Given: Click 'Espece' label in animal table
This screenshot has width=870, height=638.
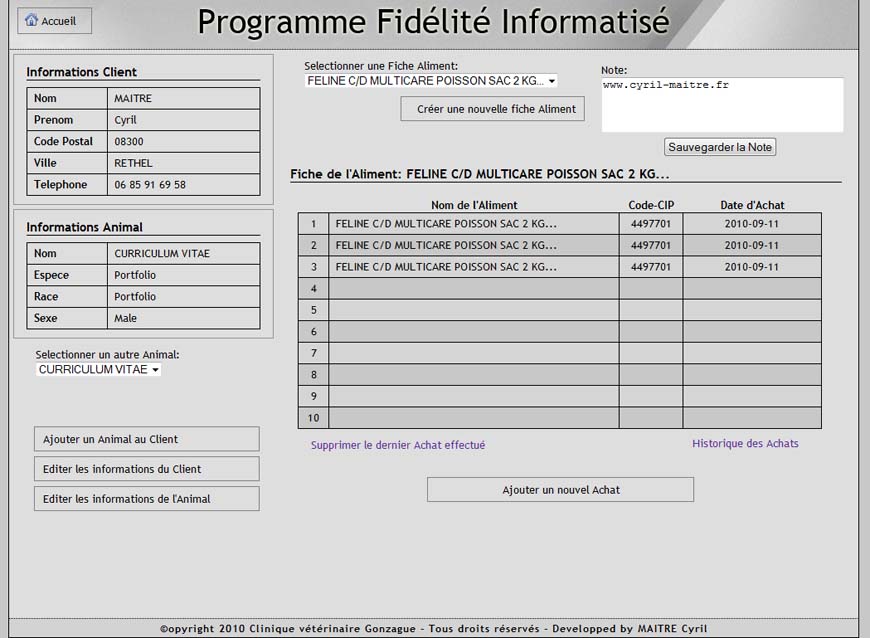Looking at the screenshot, I should click(51, 275).
